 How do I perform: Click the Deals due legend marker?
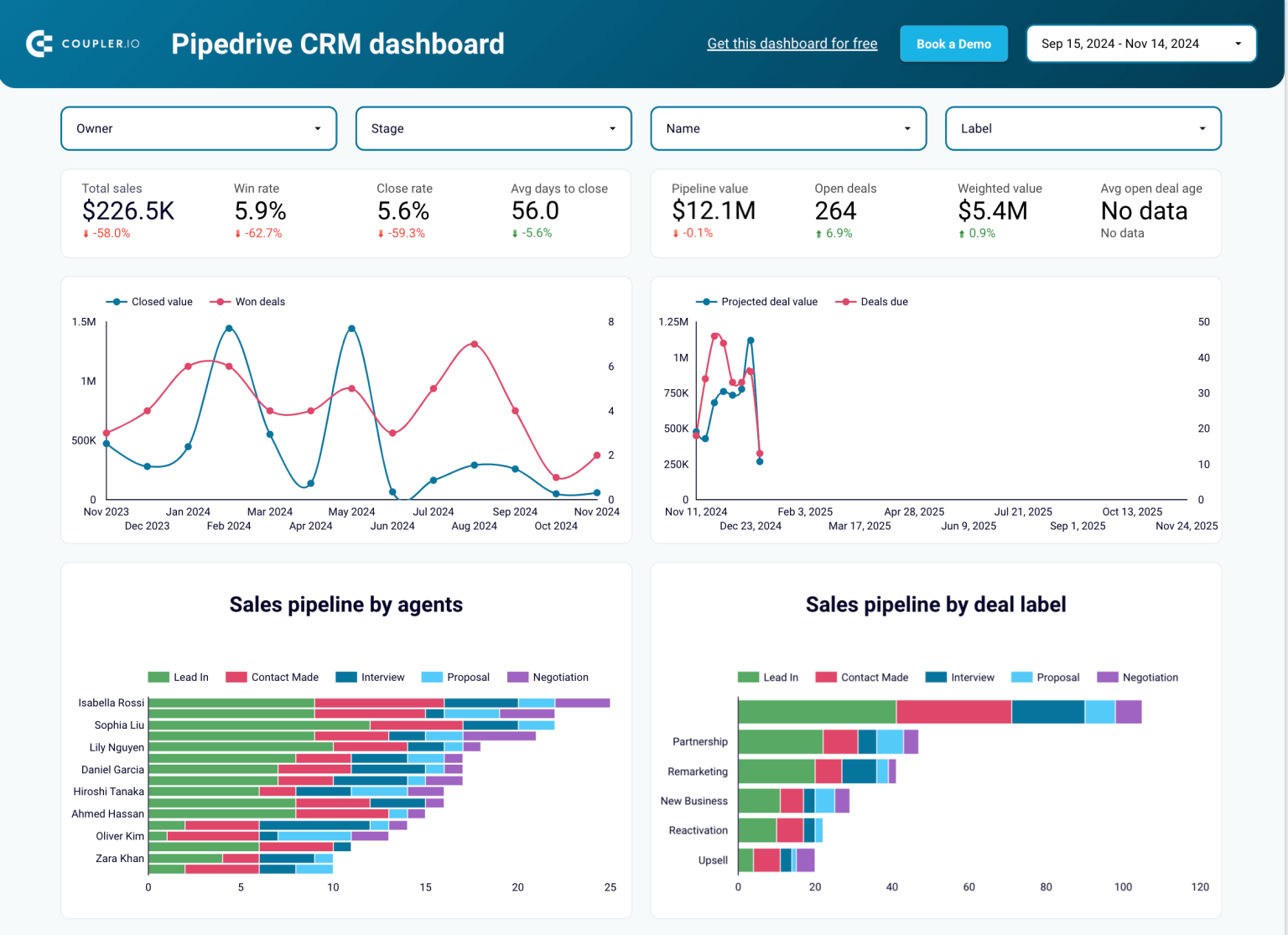(x=844, y=301)
